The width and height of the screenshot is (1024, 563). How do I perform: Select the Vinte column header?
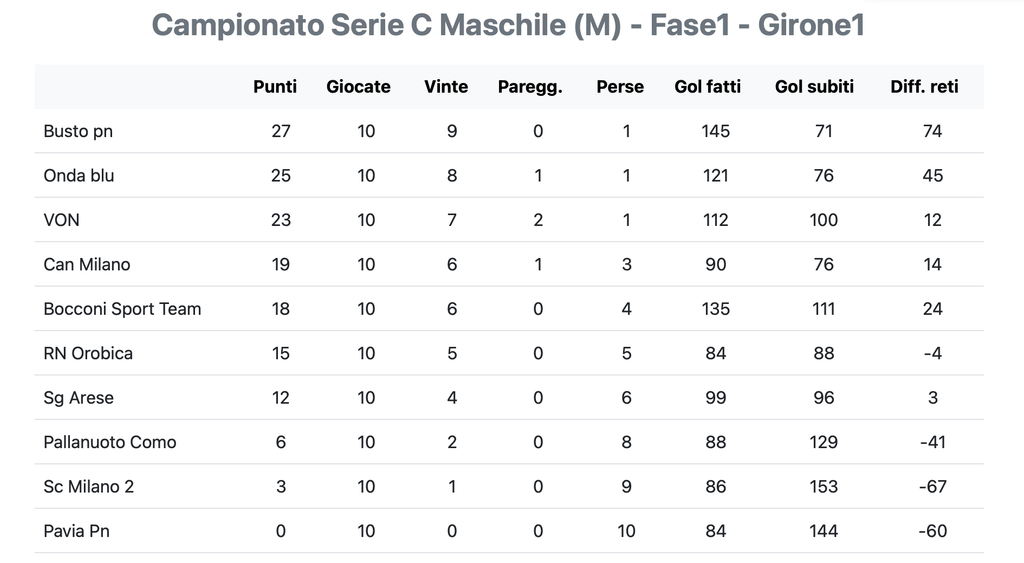click(x=446, y=87)
